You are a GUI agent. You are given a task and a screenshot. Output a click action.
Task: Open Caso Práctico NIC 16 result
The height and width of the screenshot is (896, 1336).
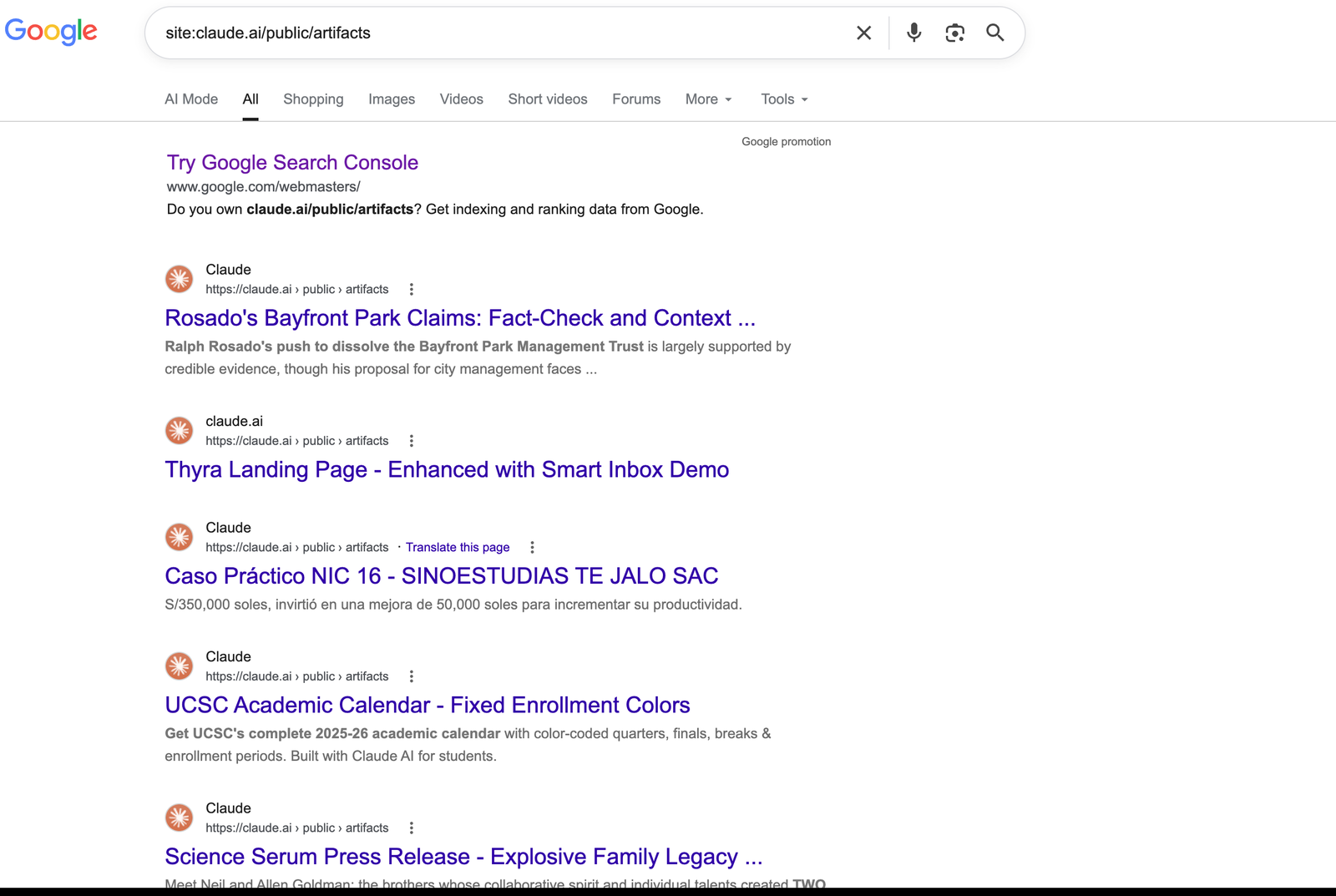(x=442, y=576)
